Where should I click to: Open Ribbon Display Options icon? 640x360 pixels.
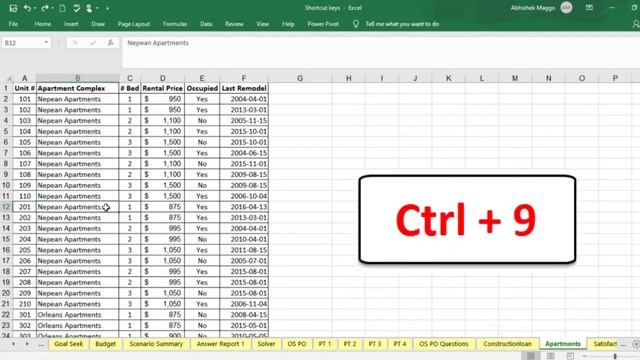[x=589, y=8]
